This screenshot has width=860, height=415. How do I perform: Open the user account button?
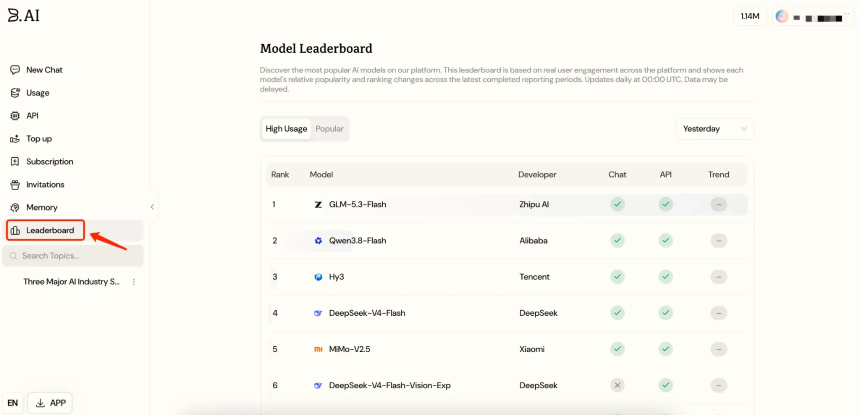tap(813, 16)
